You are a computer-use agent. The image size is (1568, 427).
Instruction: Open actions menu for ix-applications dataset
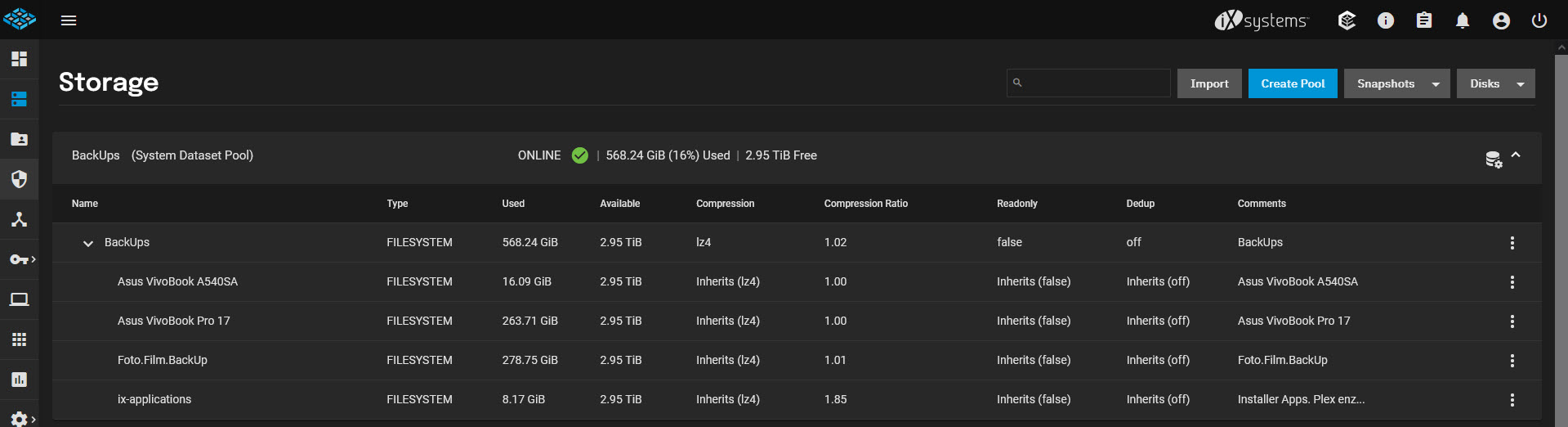[1512, 400]
